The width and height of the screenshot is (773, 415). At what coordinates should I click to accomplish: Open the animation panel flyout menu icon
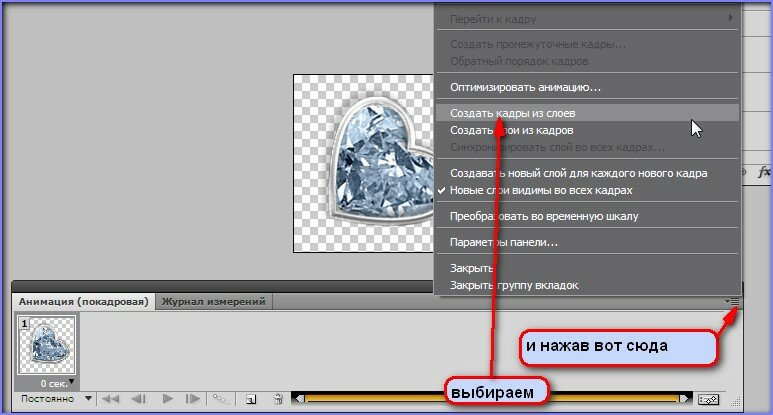733,301
